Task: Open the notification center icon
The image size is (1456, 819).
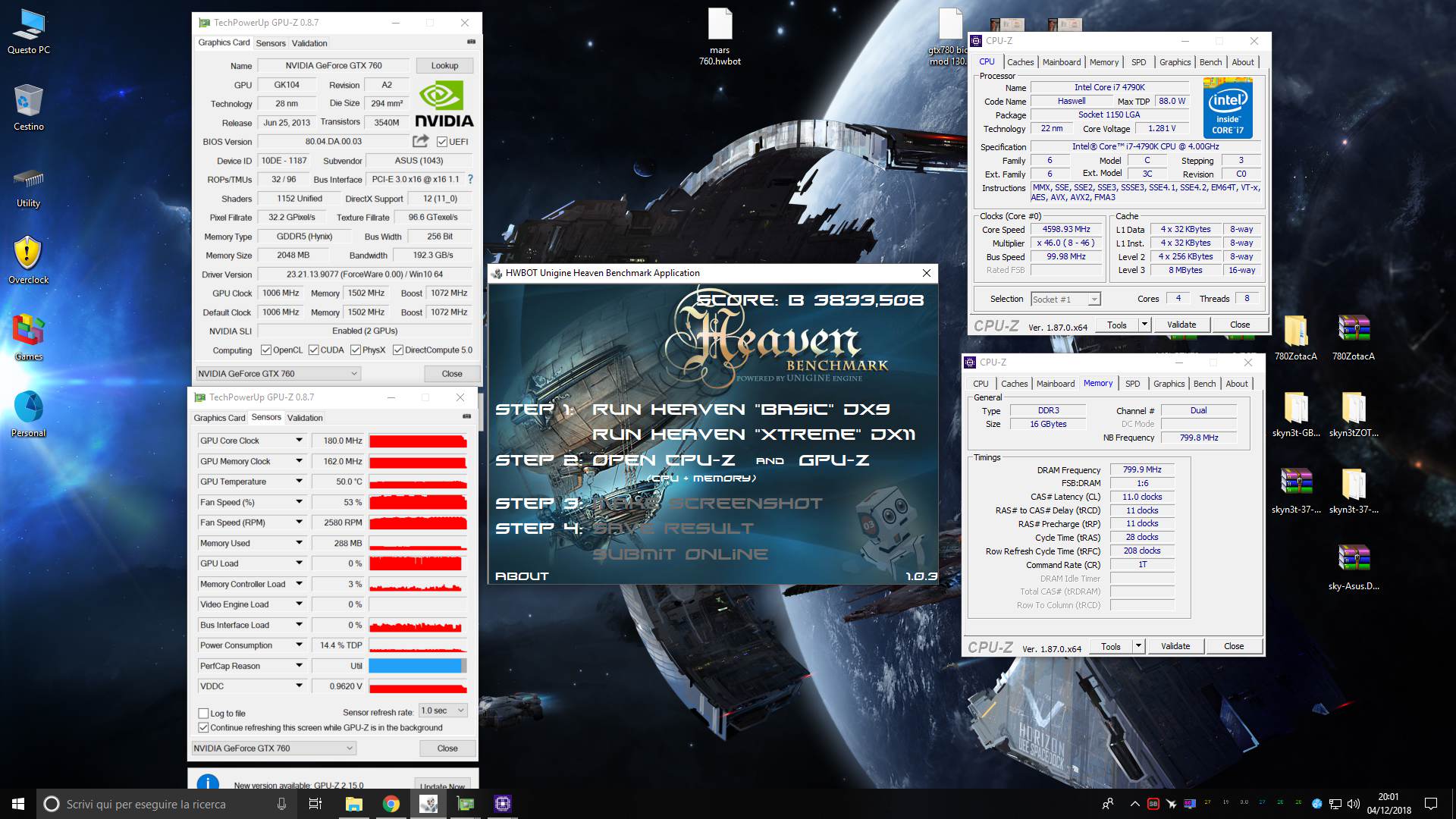Action: [x=1431, y=804]
